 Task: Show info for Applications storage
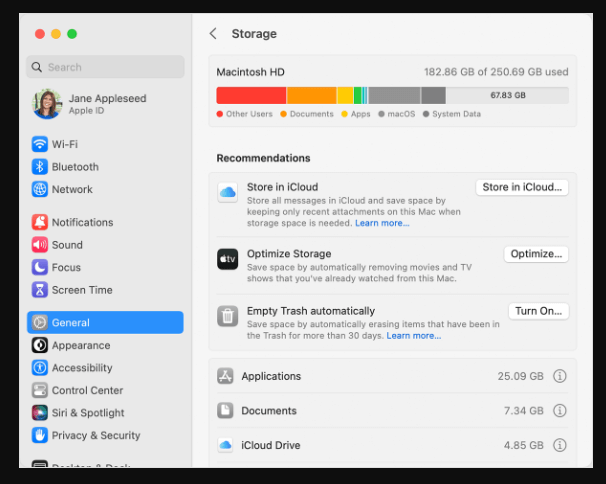pyautogui.click(x=560, y=376)
